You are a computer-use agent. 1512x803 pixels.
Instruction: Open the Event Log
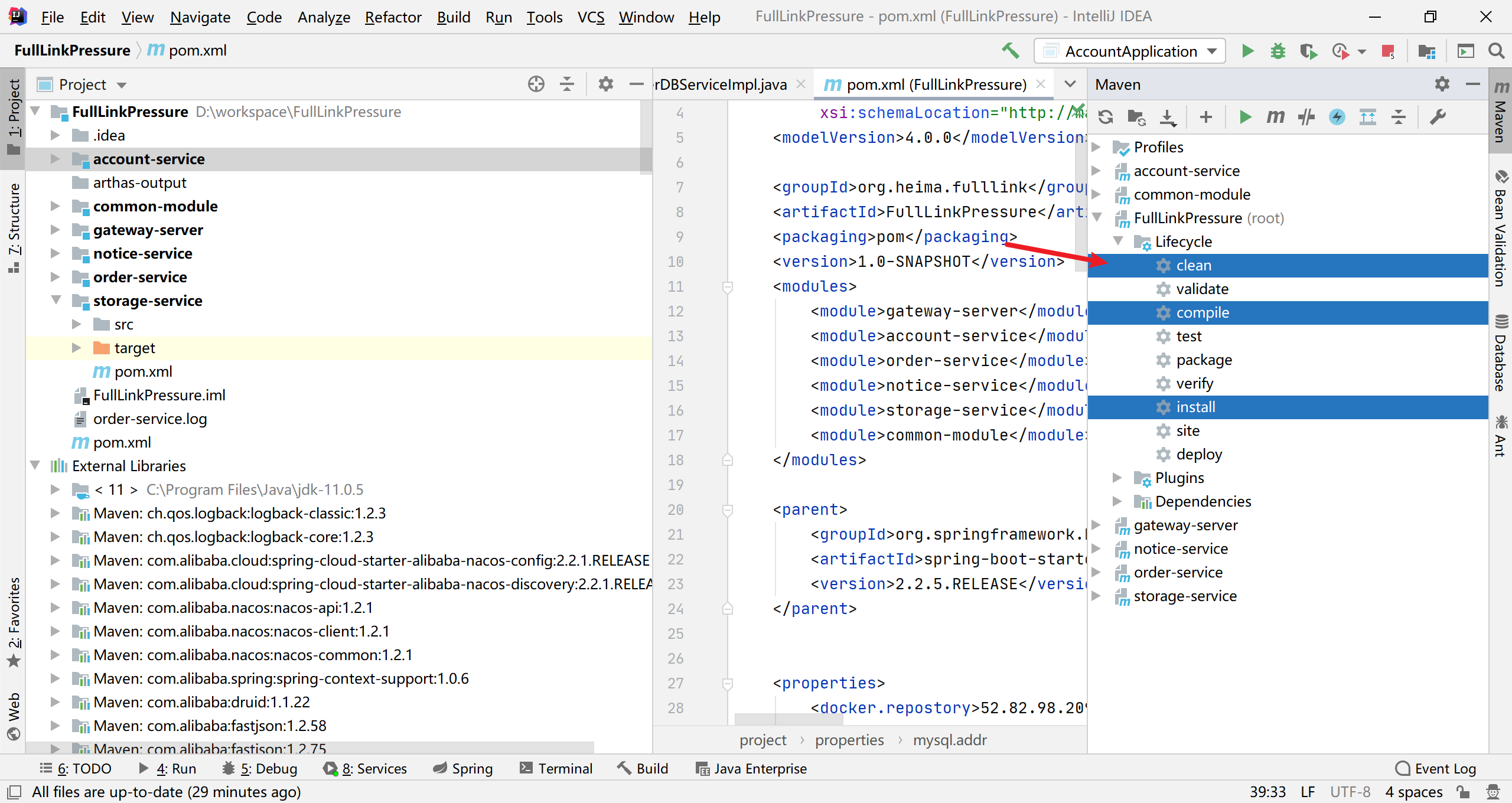pyautogui.click(x=1435, y=768)
